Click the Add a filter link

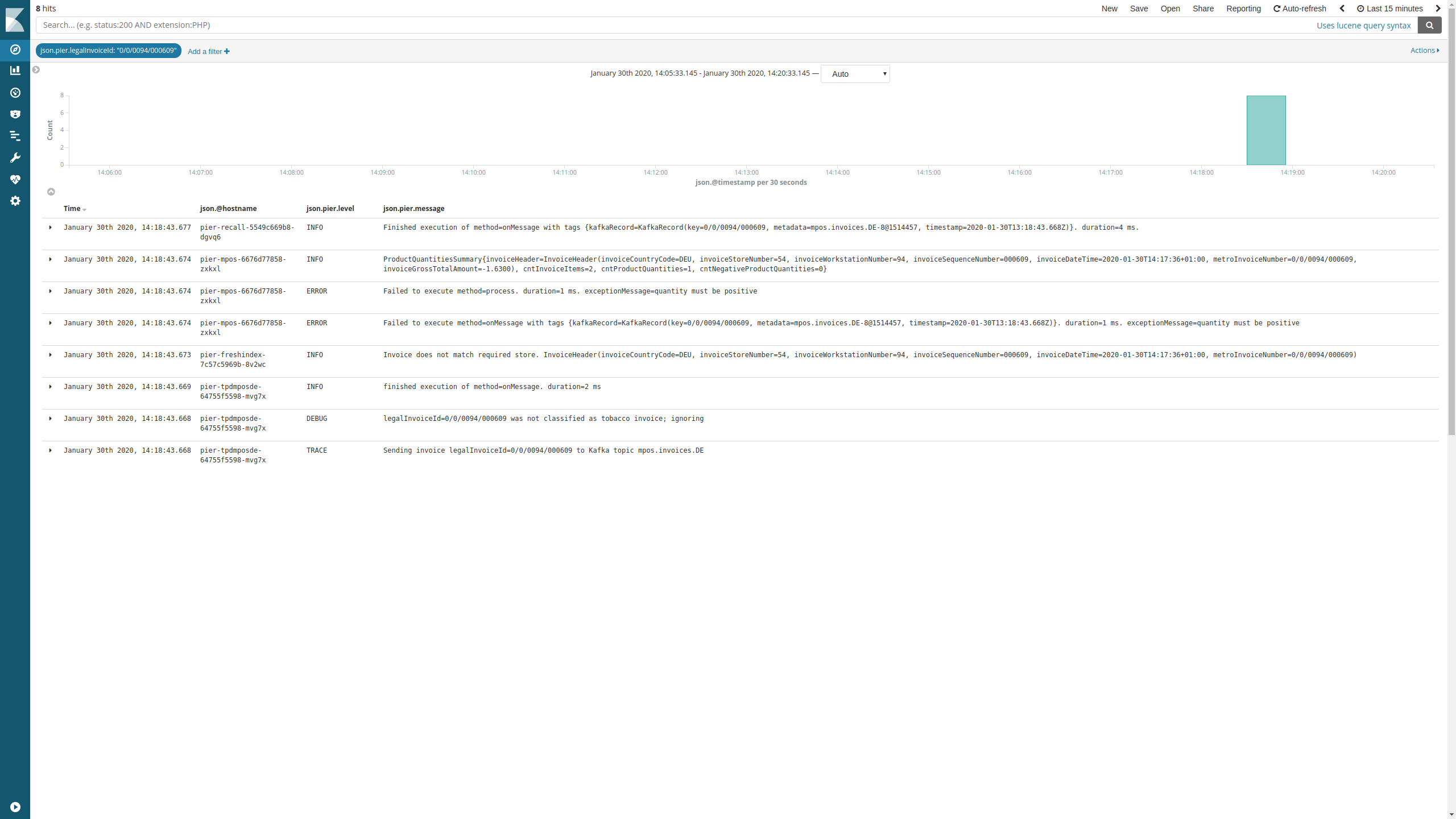click(208, 51)
